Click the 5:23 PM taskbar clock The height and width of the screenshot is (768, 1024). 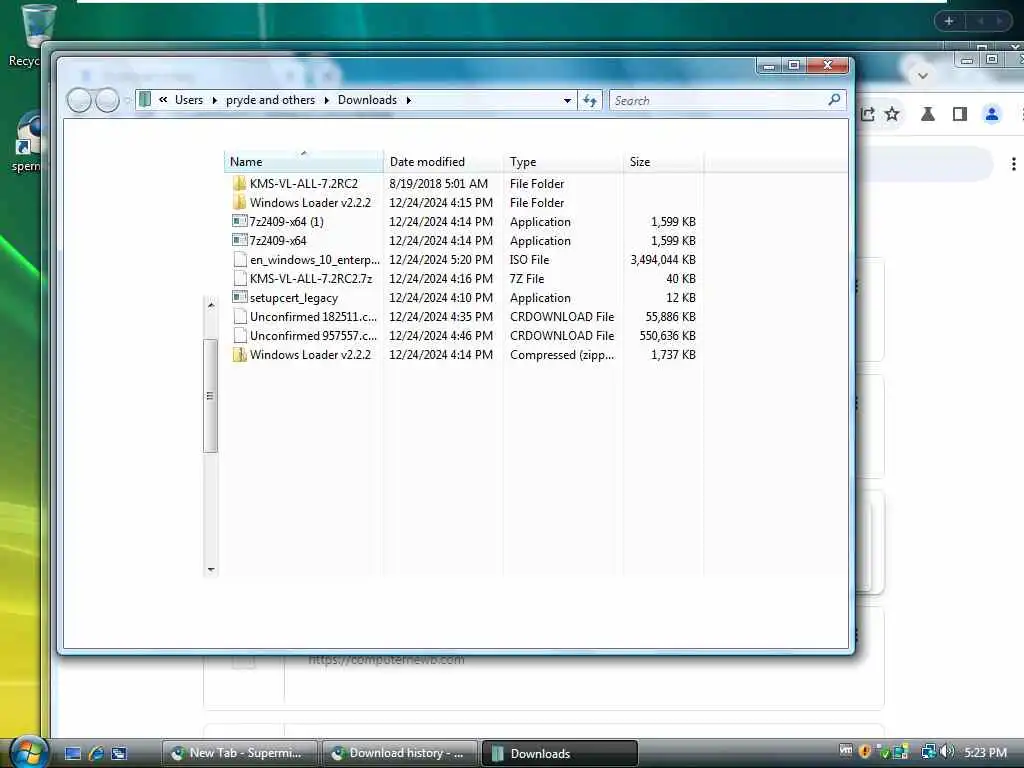[985, 752]
